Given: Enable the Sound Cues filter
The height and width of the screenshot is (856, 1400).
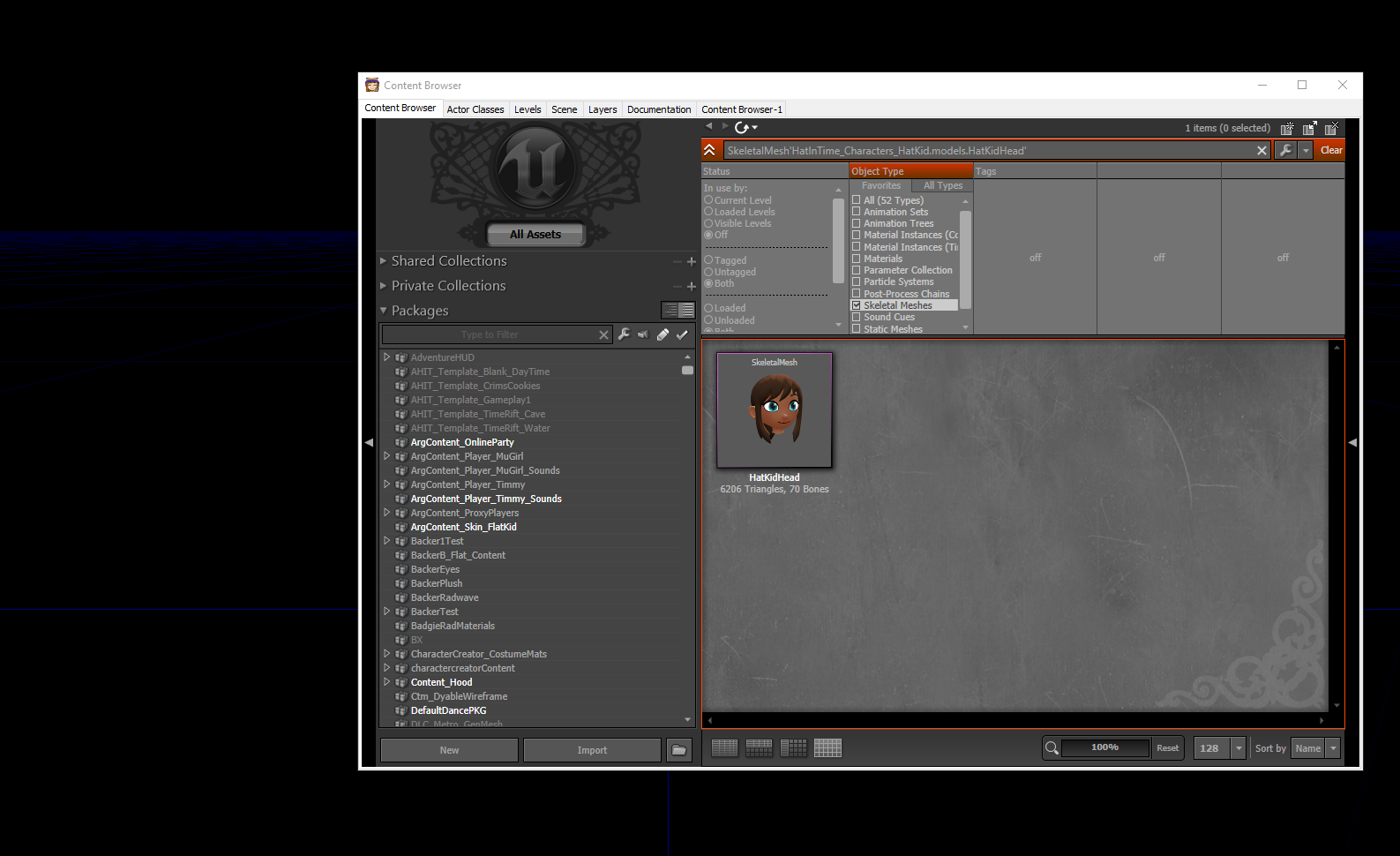Looking at the screenshot, I should (857, 317).
